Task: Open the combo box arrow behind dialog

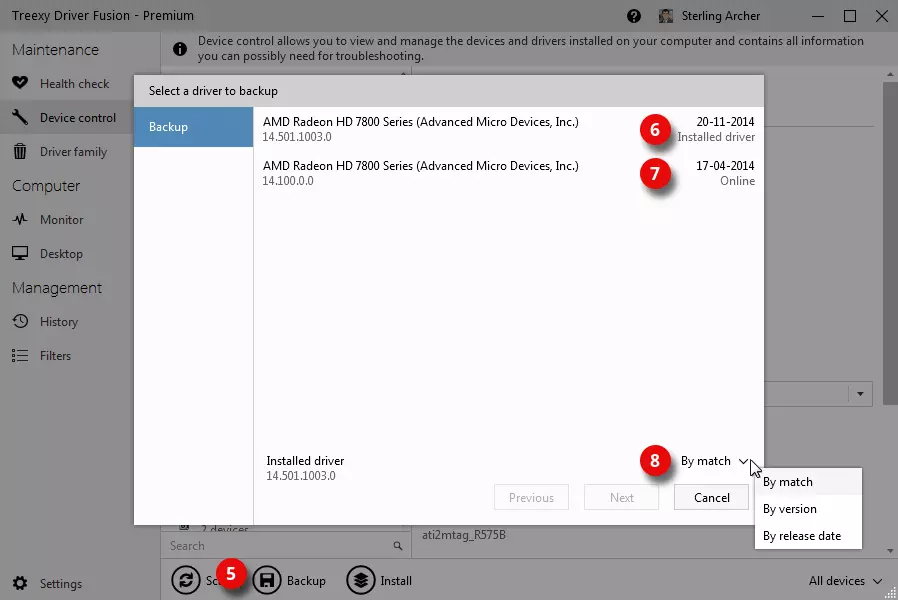Action: tap(860, 394)
